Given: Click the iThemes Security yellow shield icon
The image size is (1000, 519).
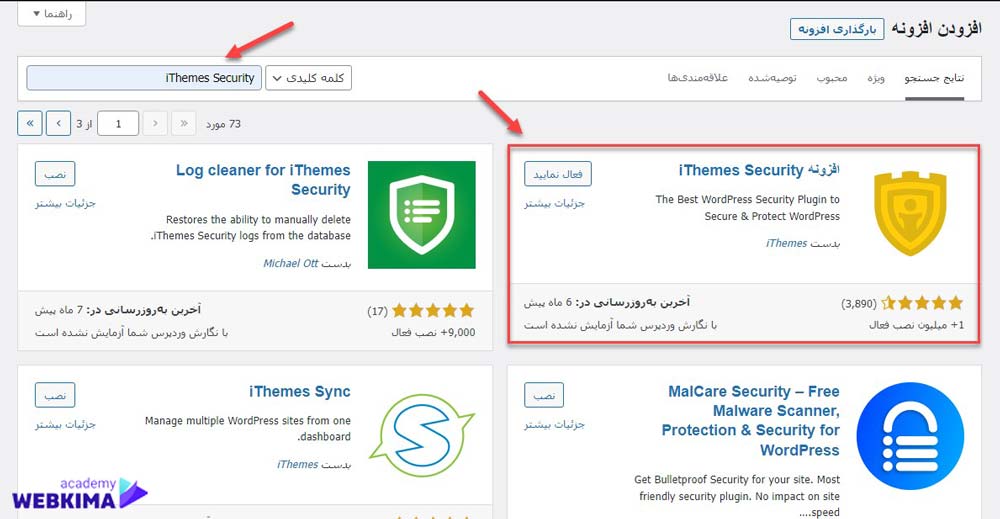Looking at the screenshot, I should [x=910, y=213].
